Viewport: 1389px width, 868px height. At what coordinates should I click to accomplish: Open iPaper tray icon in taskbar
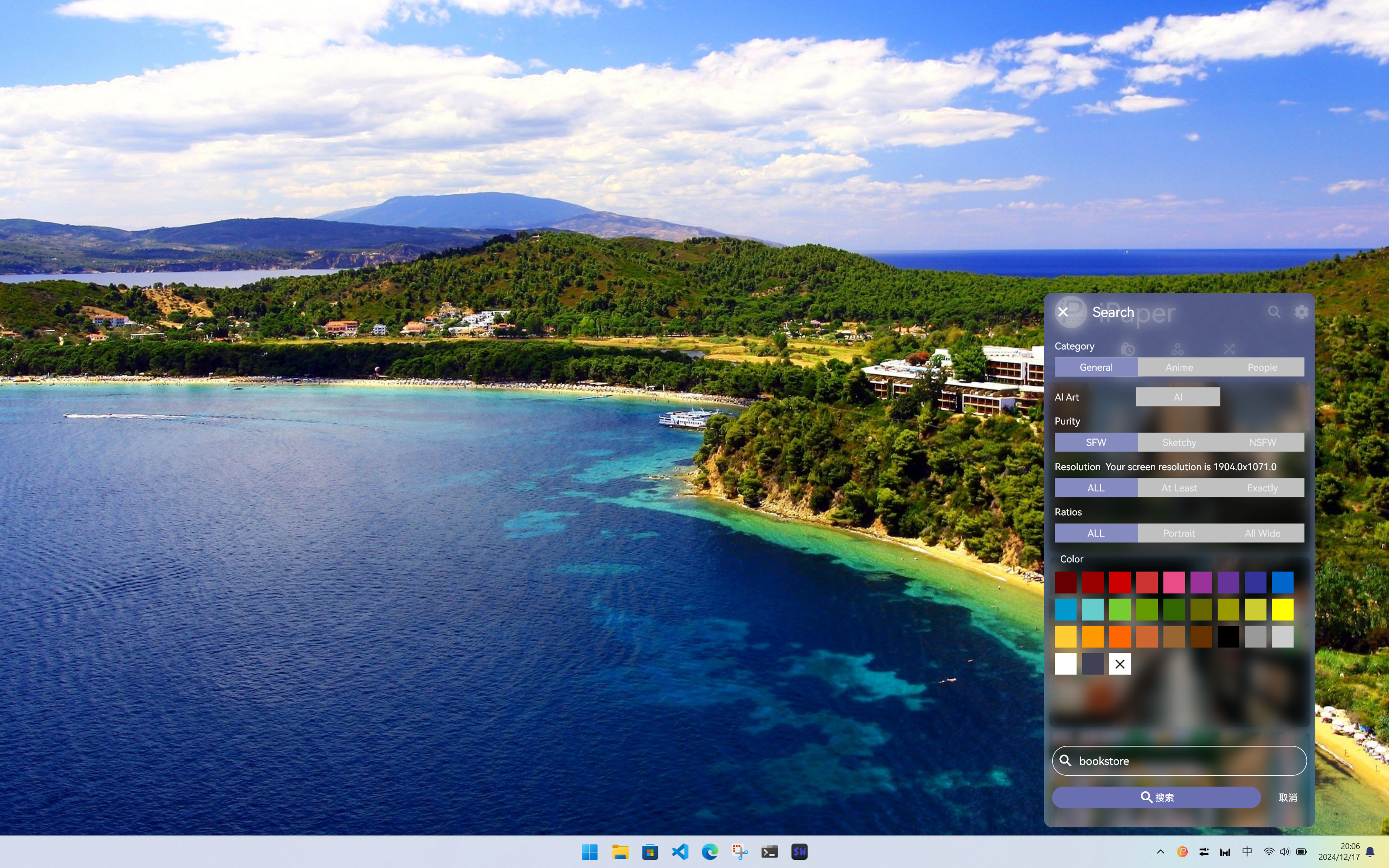coord(1182,851)
